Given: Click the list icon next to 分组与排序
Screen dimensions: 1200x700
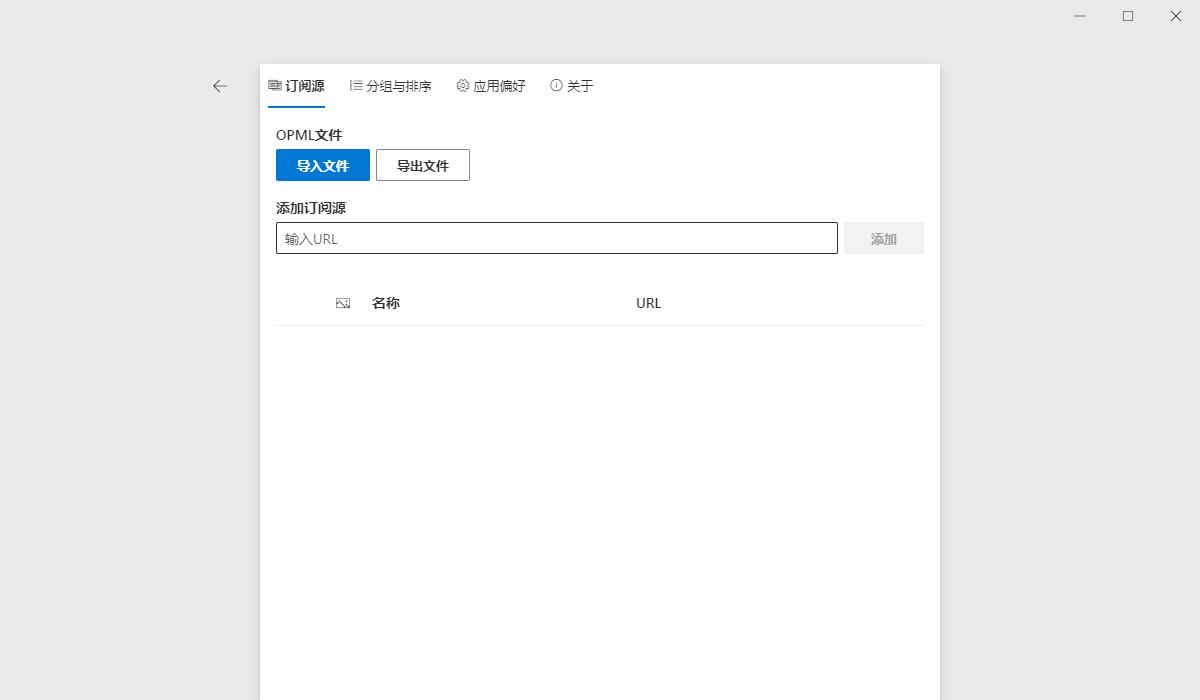Looking at the screenshot, I should point(355,86).
